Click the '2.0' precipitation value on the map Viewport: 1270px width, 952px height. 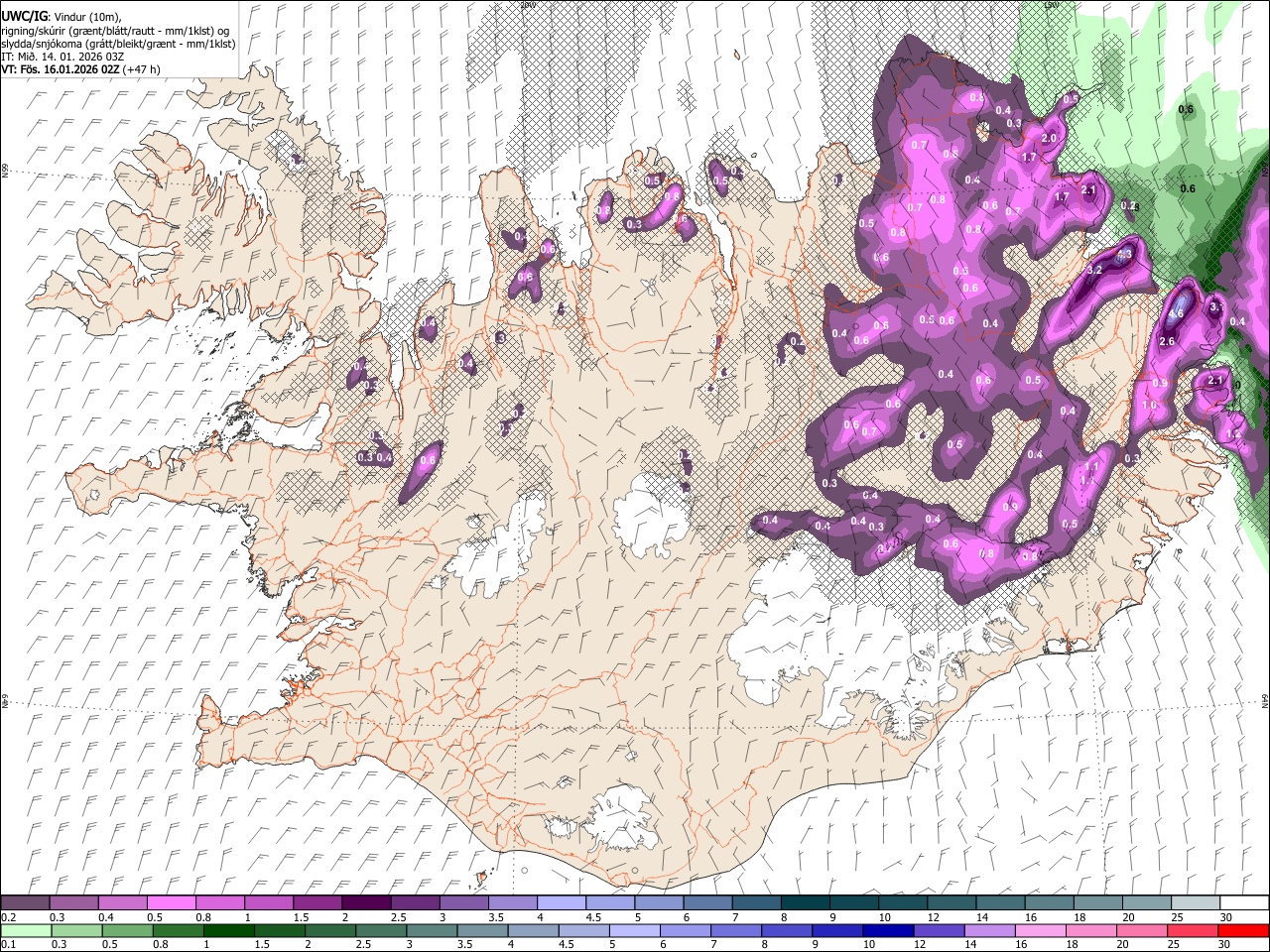tap(1049, 139)
